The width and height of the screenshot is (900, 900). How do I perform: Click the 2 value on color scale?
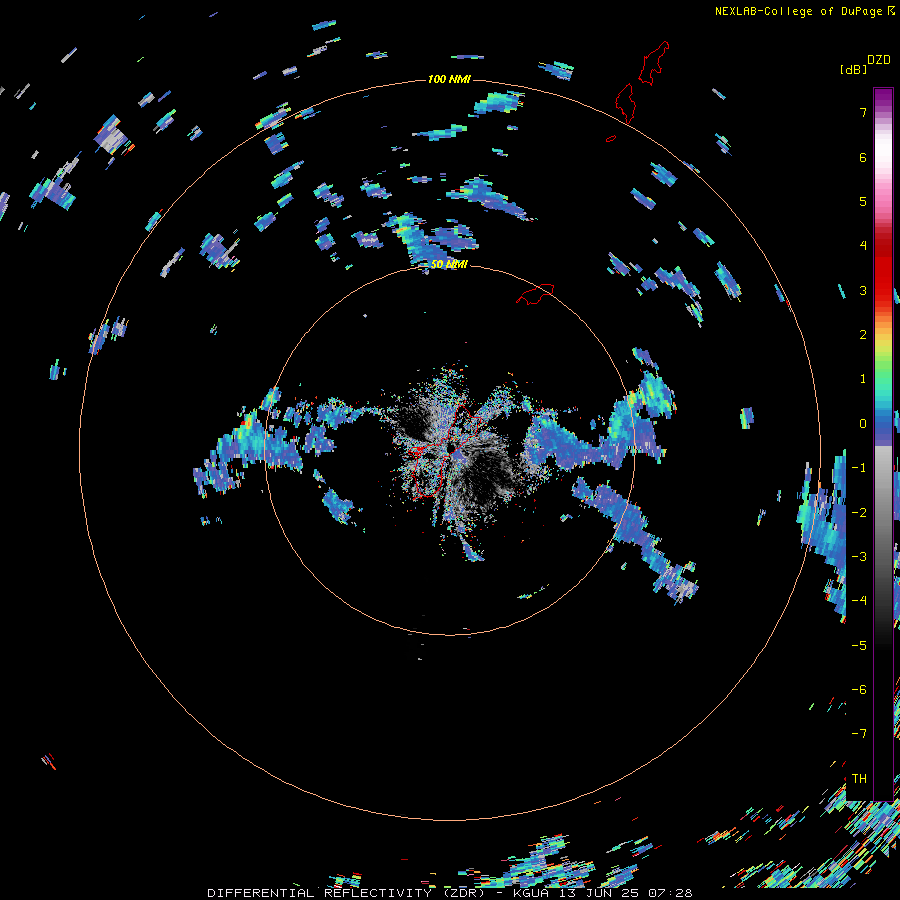pos(863,335)
